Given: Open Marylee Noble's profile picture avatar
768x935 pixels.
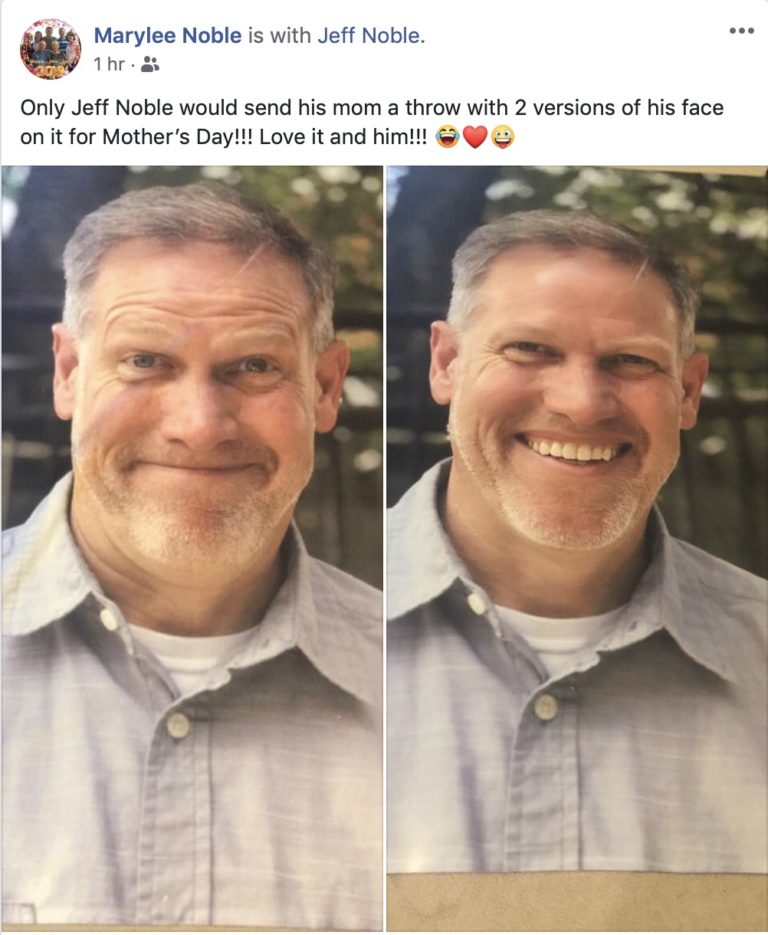Looking at the screenshot, I should [x=50, y=49].
